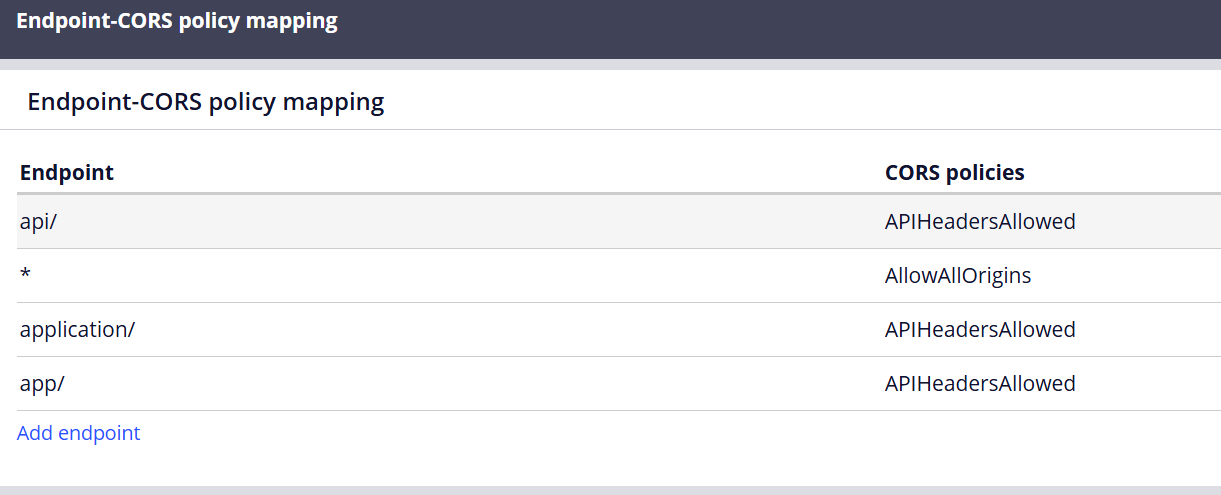Click the dark title bar heading text
This screenshot has width=1221, height=495.
(x=177, y=22)
